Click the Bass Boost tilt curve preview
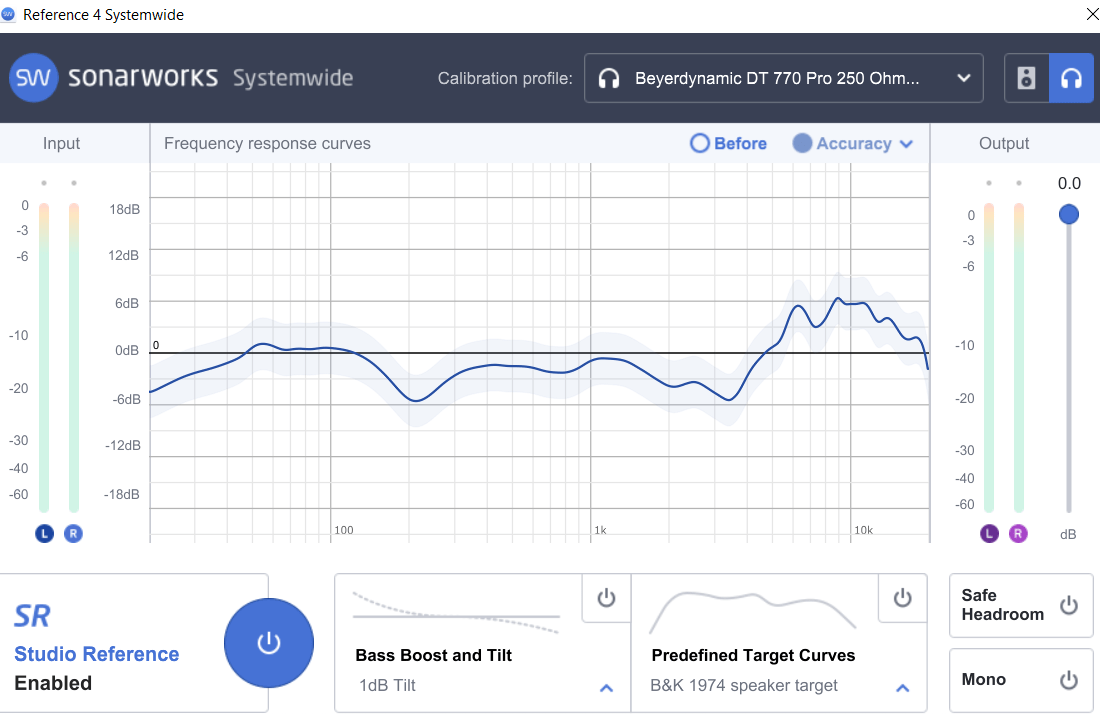The image size is (1100, 714). (456, 613)
